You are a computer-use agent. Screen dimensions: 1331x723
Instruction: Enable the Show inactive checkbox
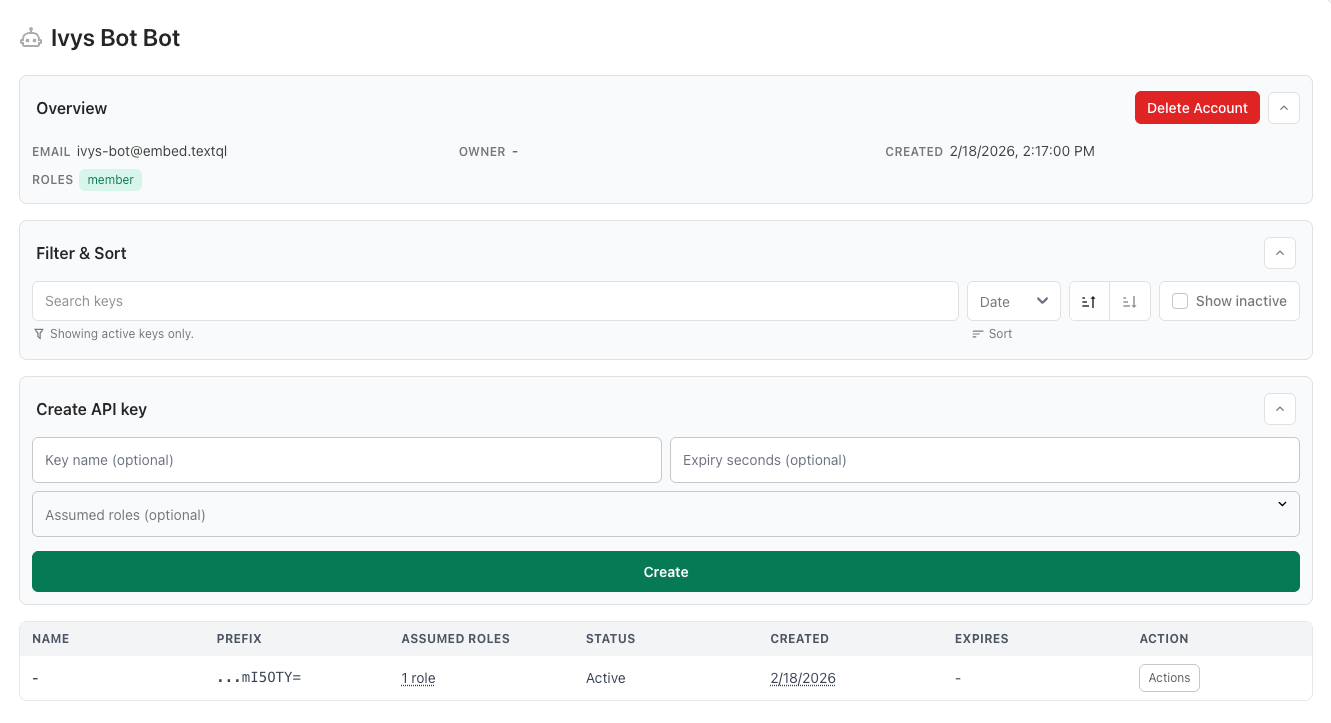[1180, 301]
